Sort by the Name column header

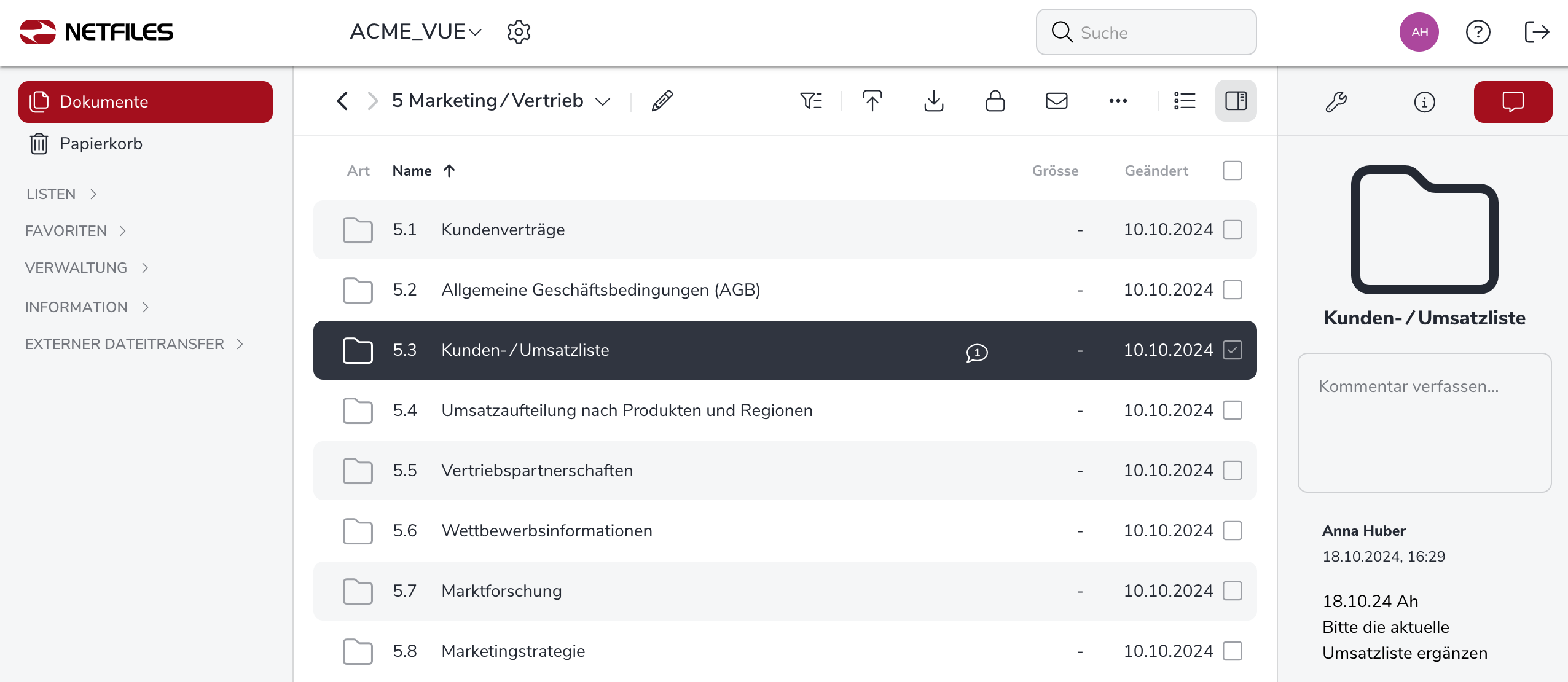412,171
